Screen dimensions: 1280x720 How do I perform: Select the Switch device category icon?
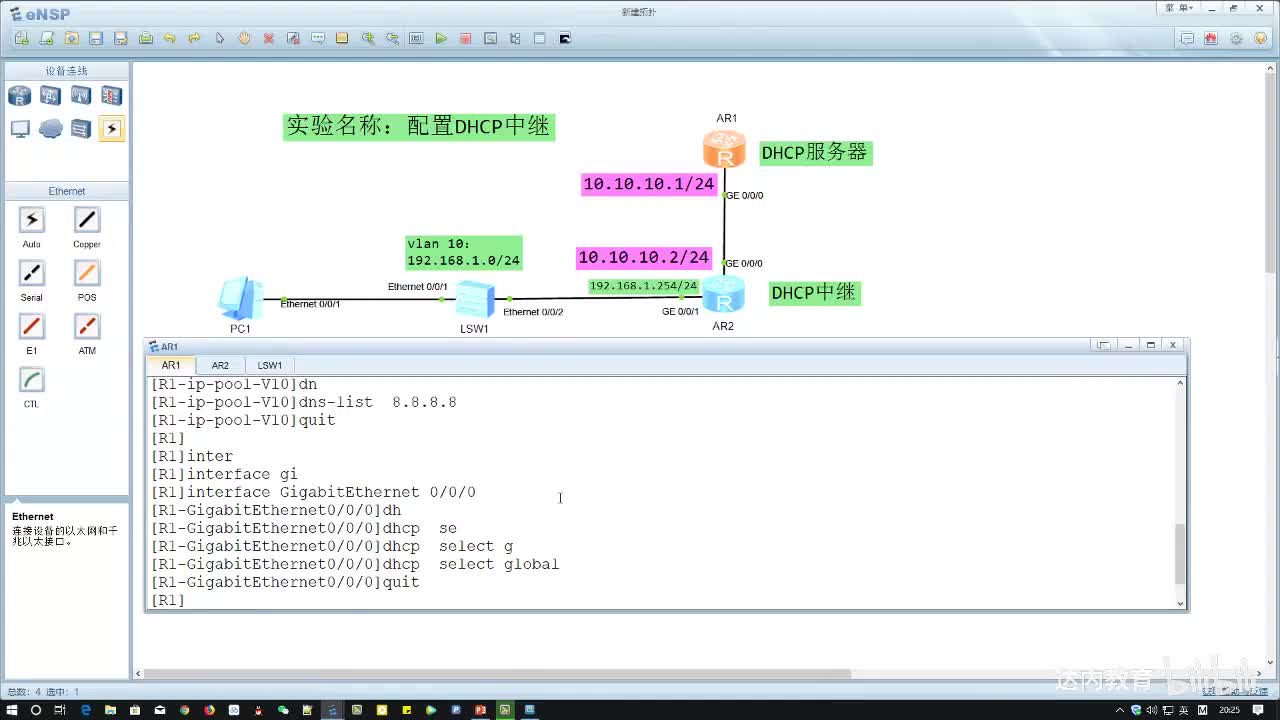50,96
